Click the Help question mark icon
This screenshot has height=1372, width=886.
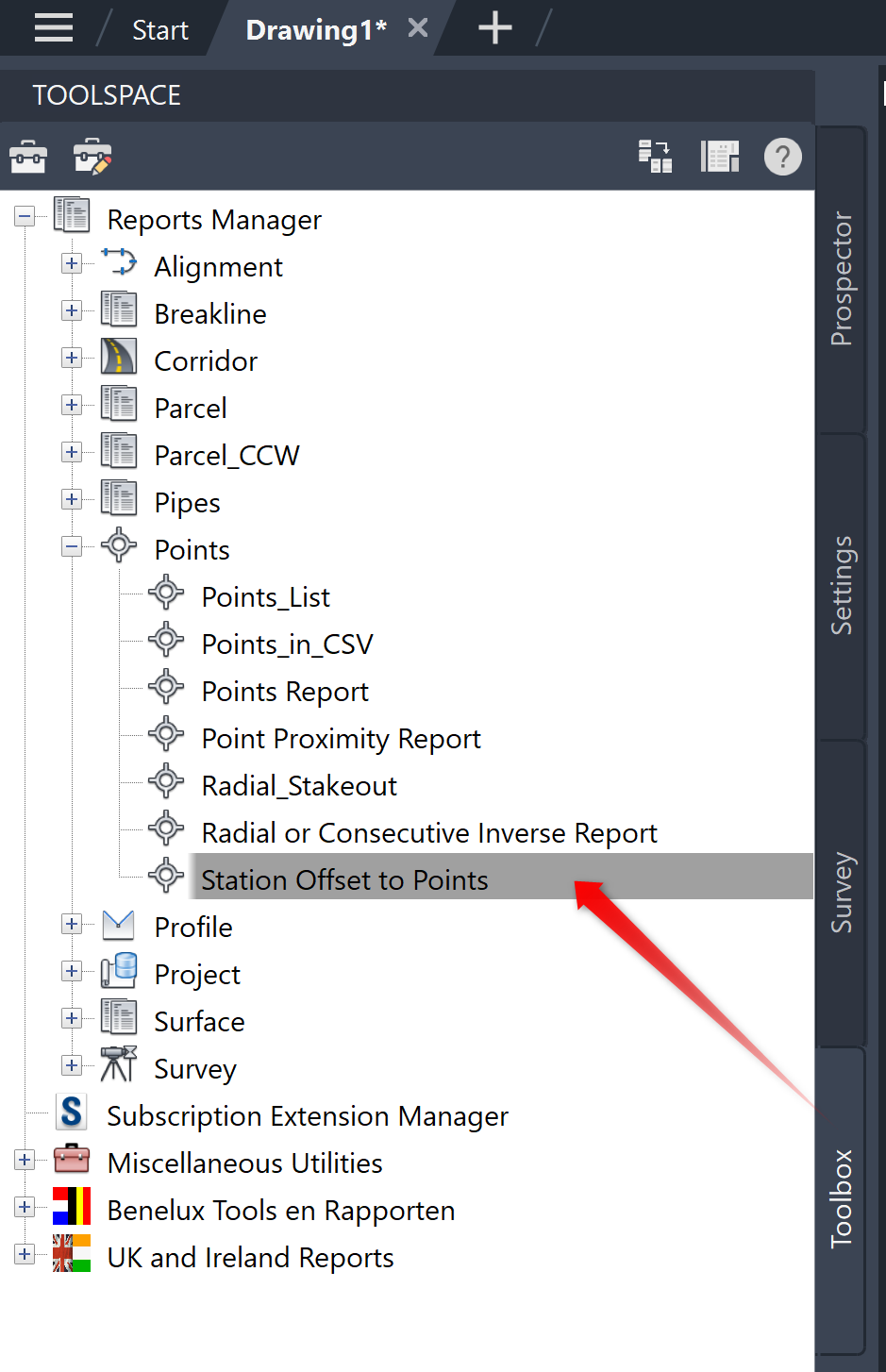783,157
